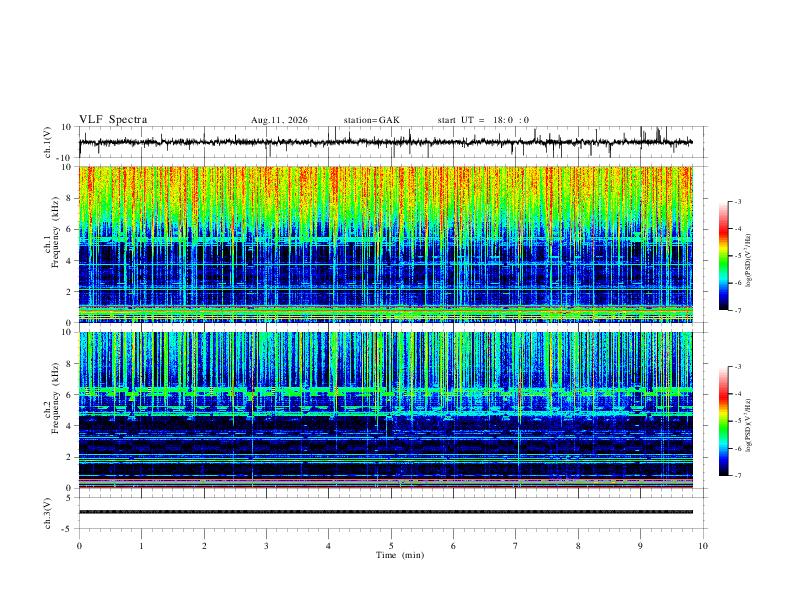Click the Time (min) axis label

pos(400,555)
